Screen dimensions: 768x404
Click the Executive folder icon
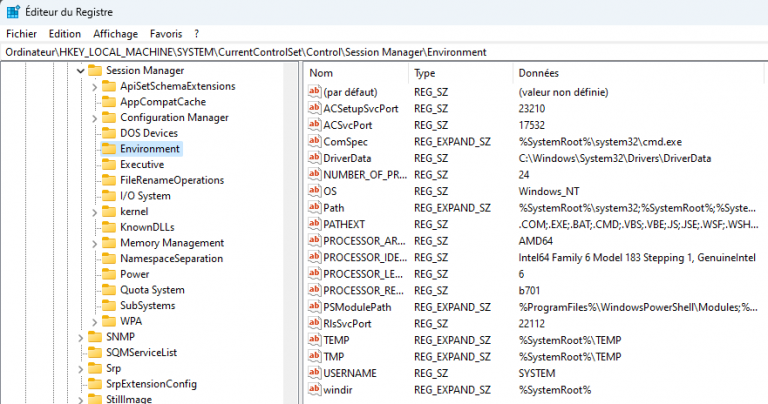pos(109,165)
